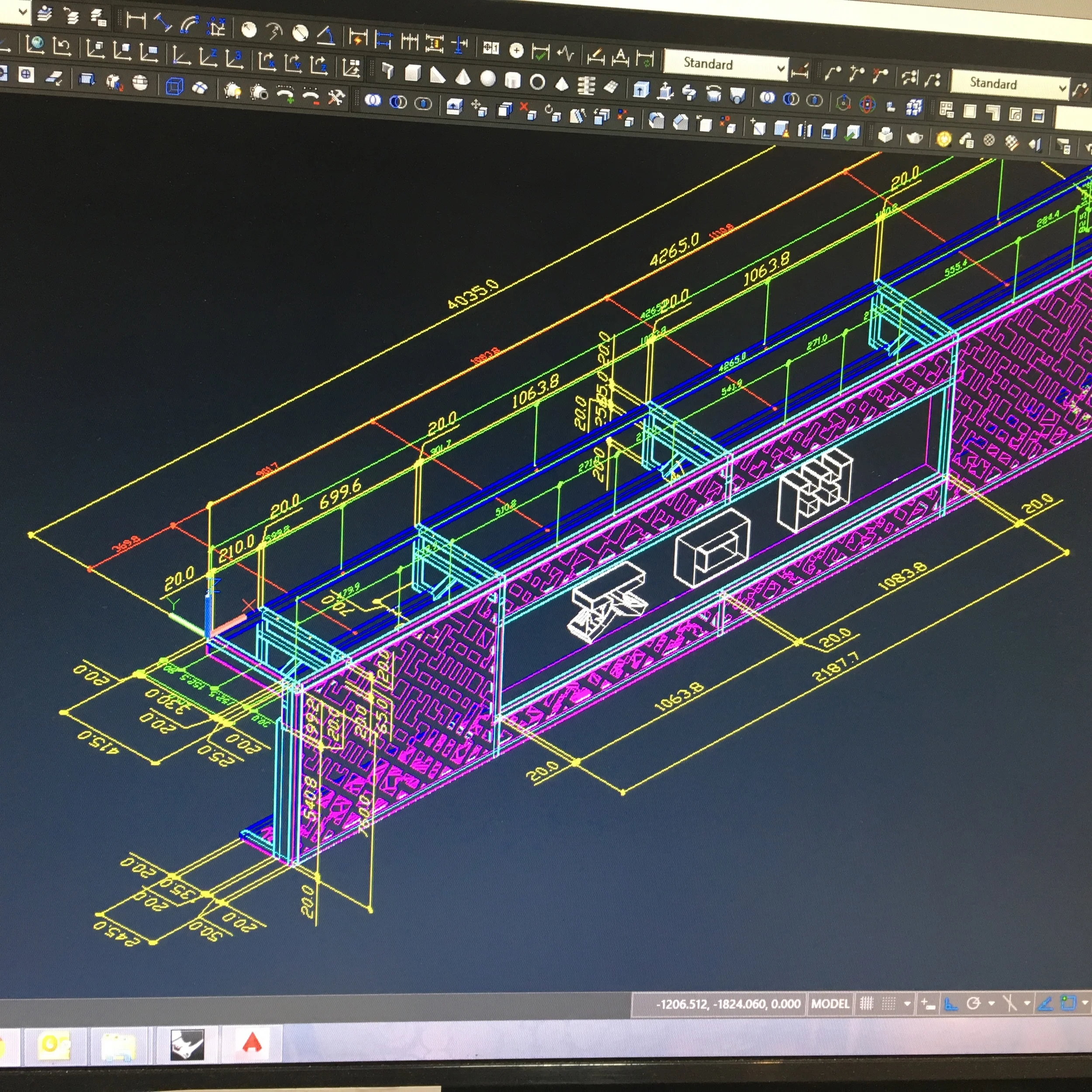Select the Aligned dimension tool

point(163,24)
